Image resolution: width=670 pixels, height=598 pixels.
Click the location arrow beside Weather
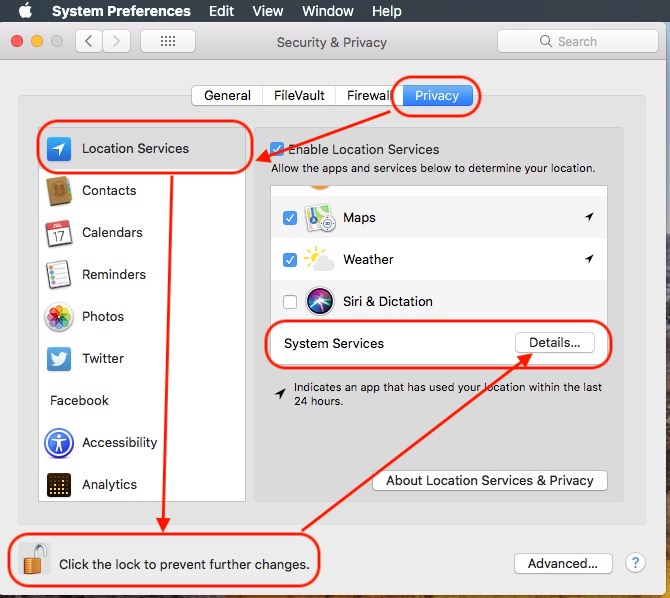point(589,259)
